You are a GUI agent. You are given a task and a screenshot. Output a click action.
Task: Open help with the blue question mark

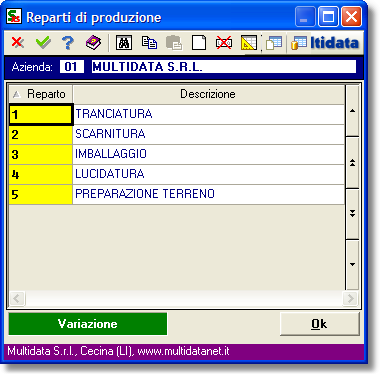pos(68,43)
